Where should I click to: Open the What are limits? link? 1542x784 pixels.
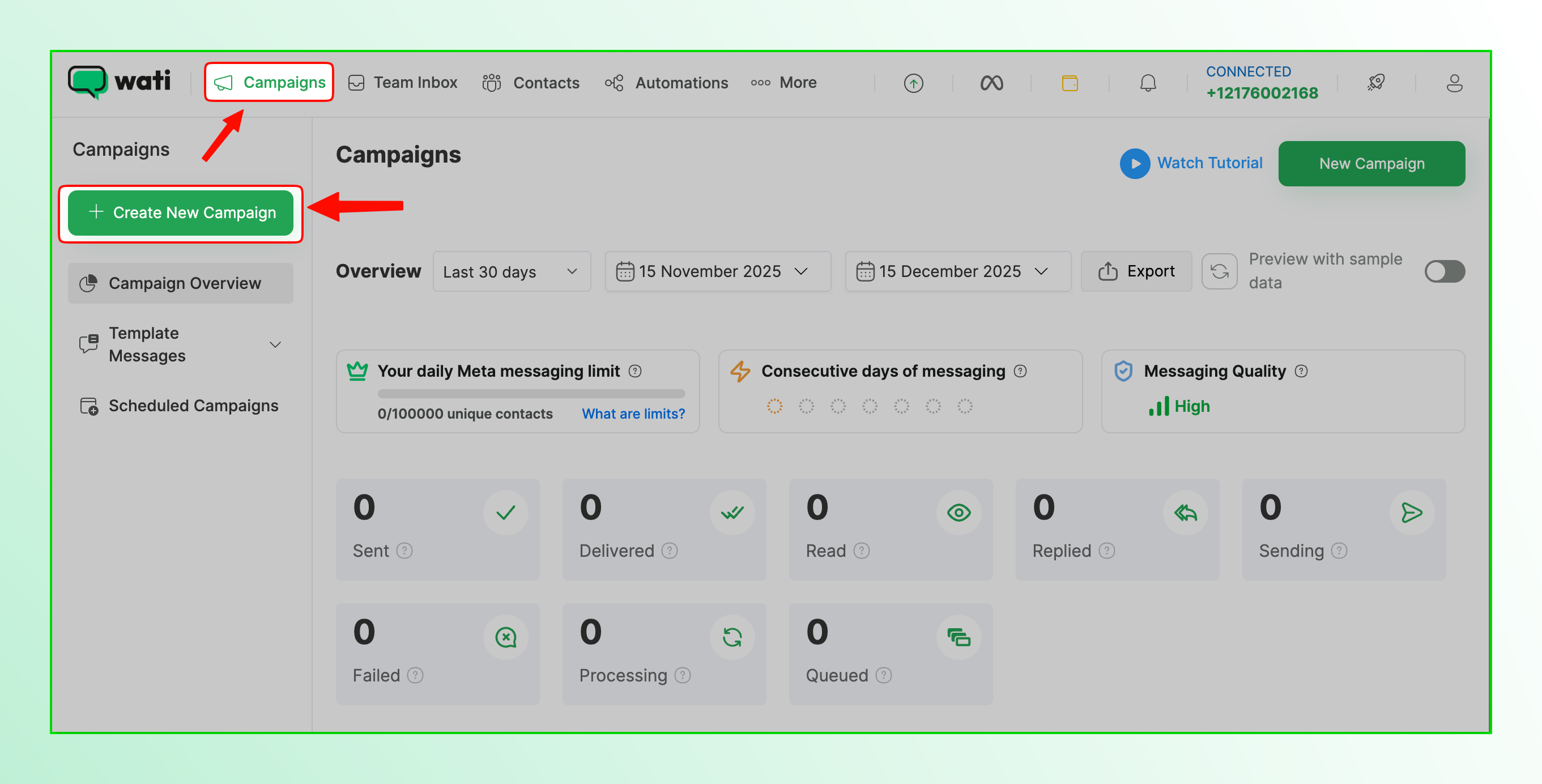(633, 414)
